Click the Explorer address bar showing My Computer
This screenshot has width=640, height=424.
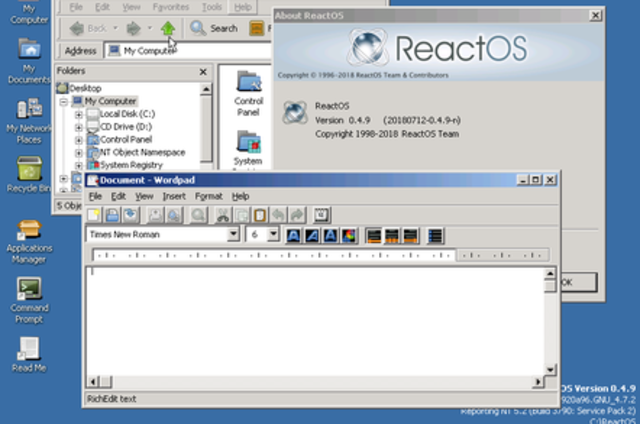(x=188, y=51)
